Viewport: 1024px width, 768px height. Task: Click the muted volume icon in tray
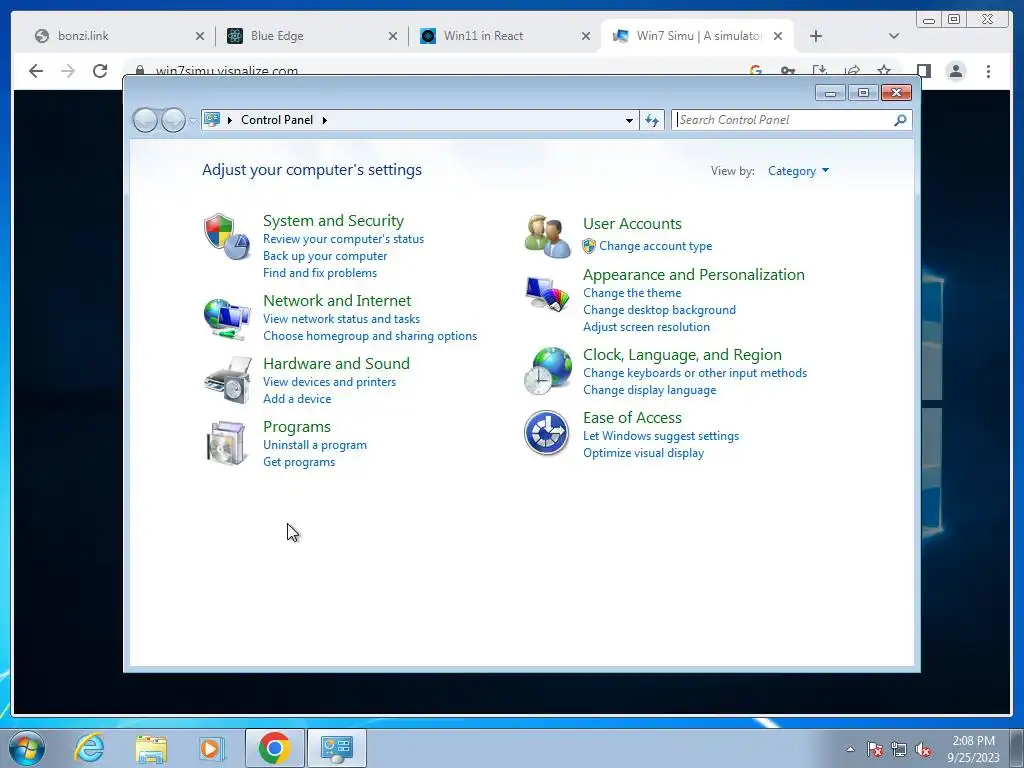tap(923, 749)
